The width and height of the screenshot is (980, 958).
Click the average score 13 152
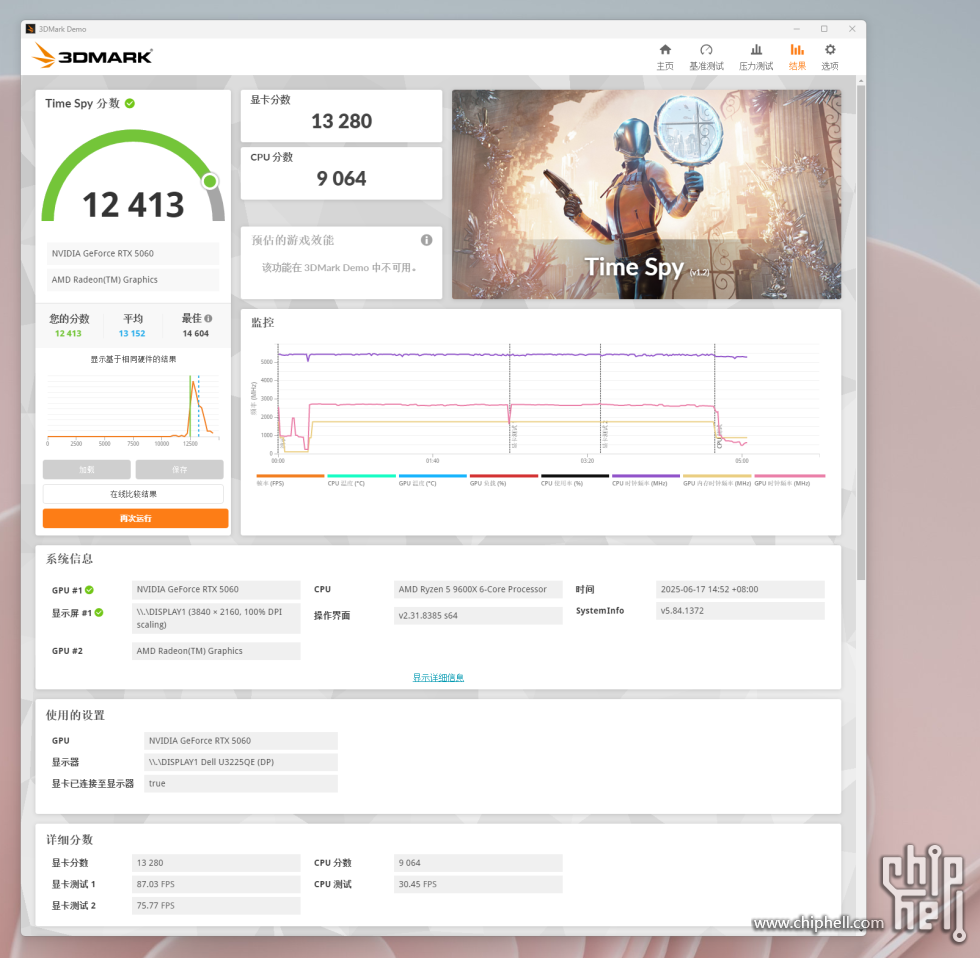point(132,333)
